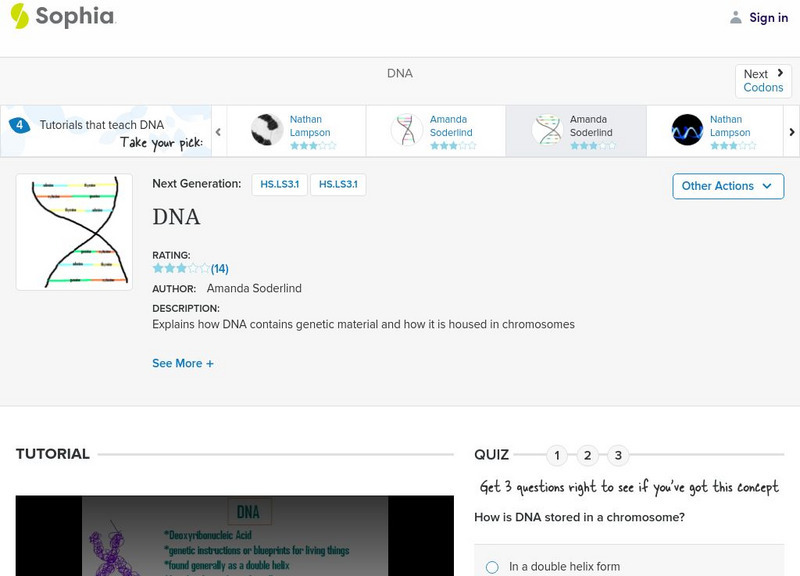Click the star rating under RATING
This screenshot has width=800, height=576.
pos(181,269)
